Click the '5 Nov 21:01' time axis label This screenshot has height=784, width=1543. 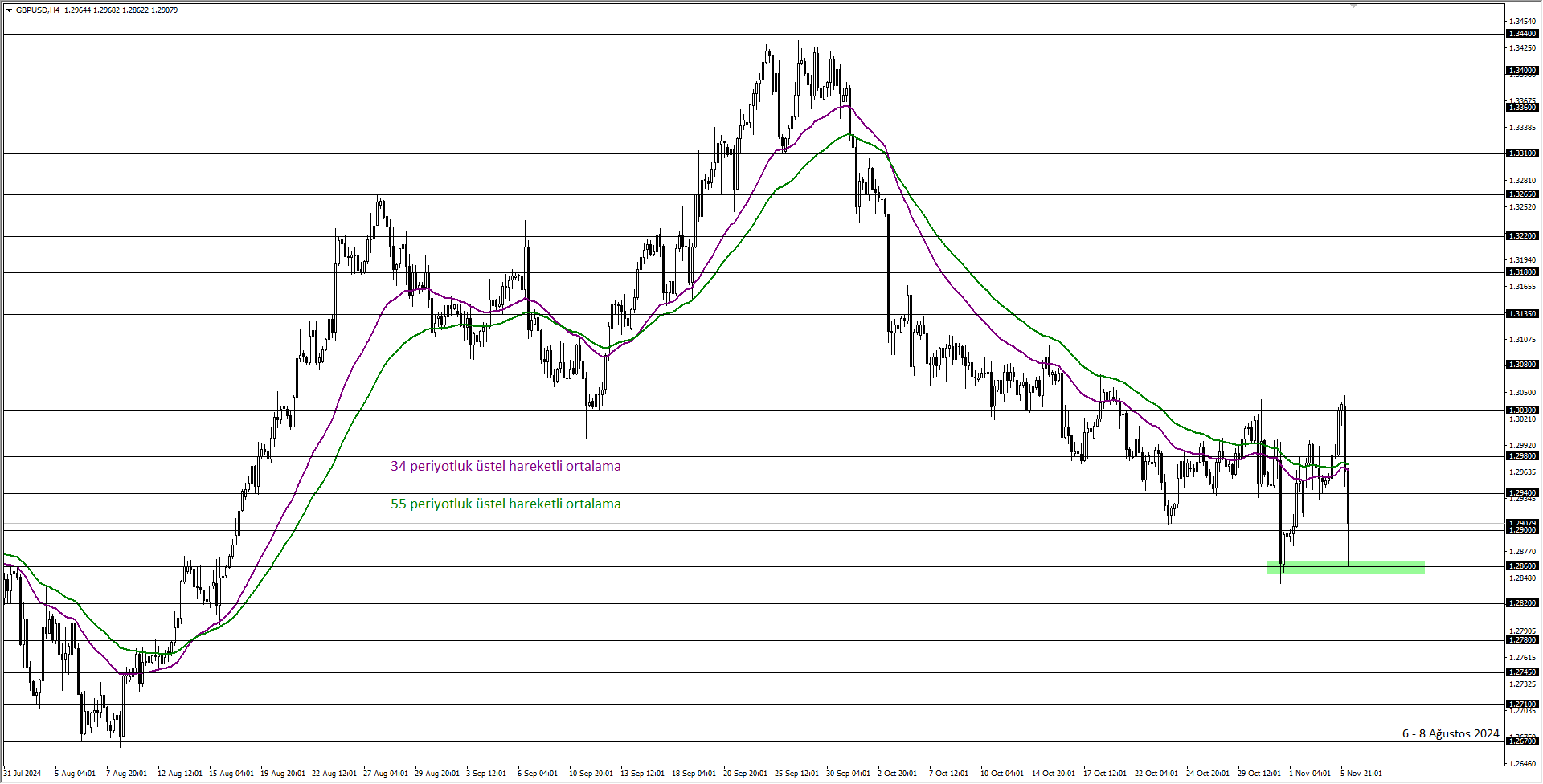1361,774
